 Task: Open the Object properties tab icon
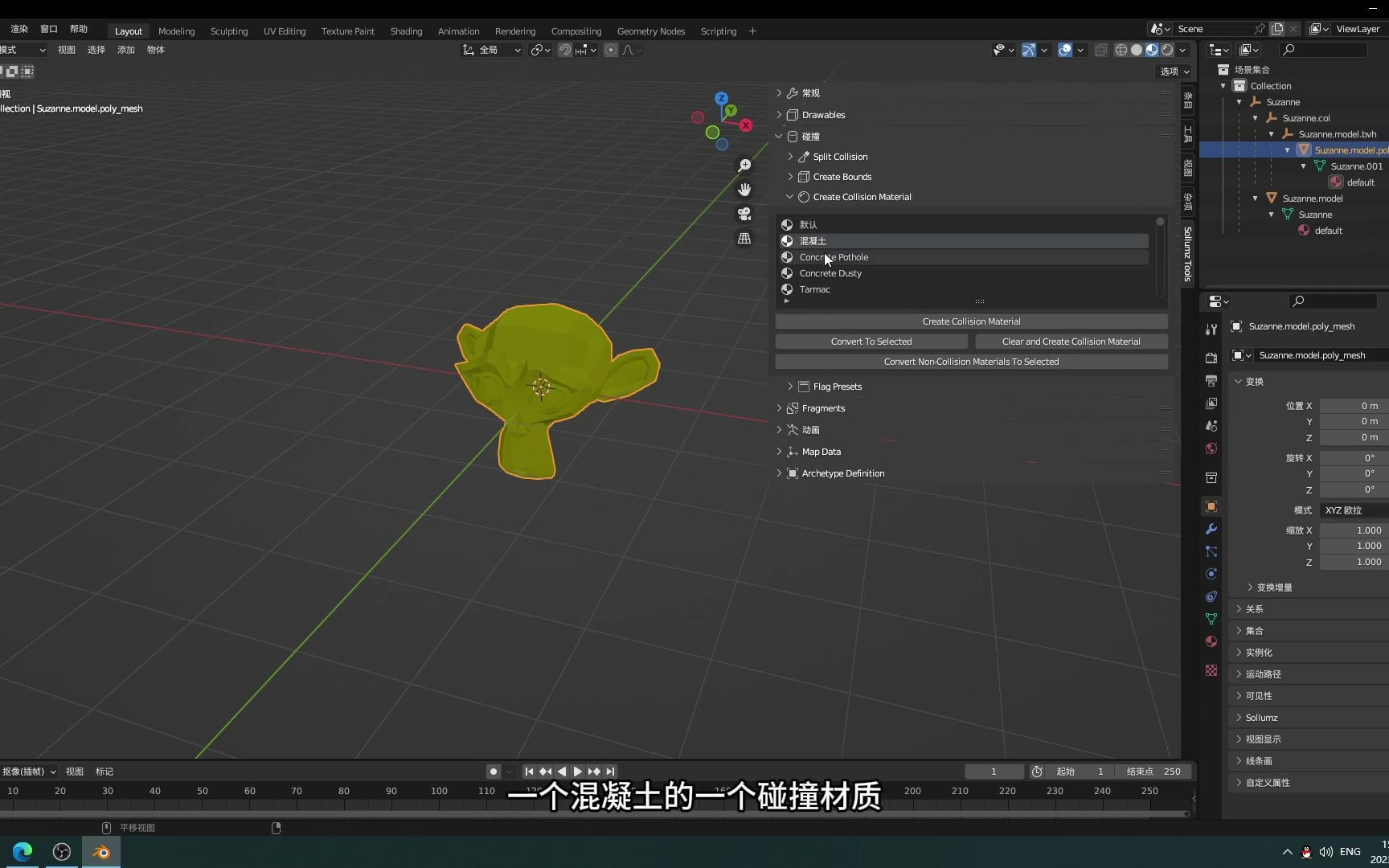coord(1211,507)
